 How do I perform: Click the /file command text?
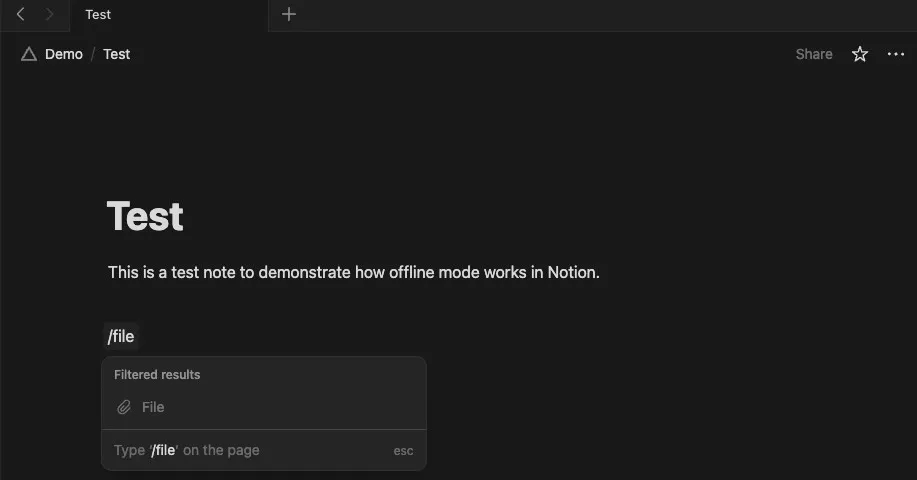coord(121,336)
